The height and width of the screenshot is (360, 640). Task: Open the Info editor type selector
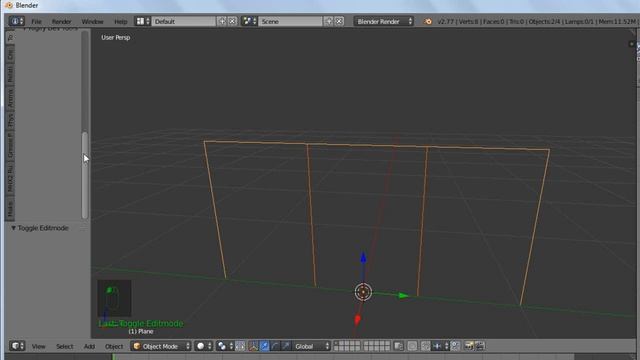click(x=17, y=21)
